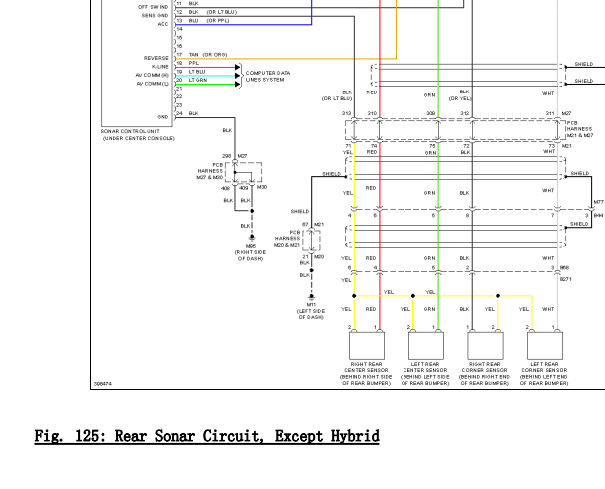The width and height of the screenshot is (605, 489).
Task: Select the Left Rear Center Sensor box
Action: click(x=426, y=345)
